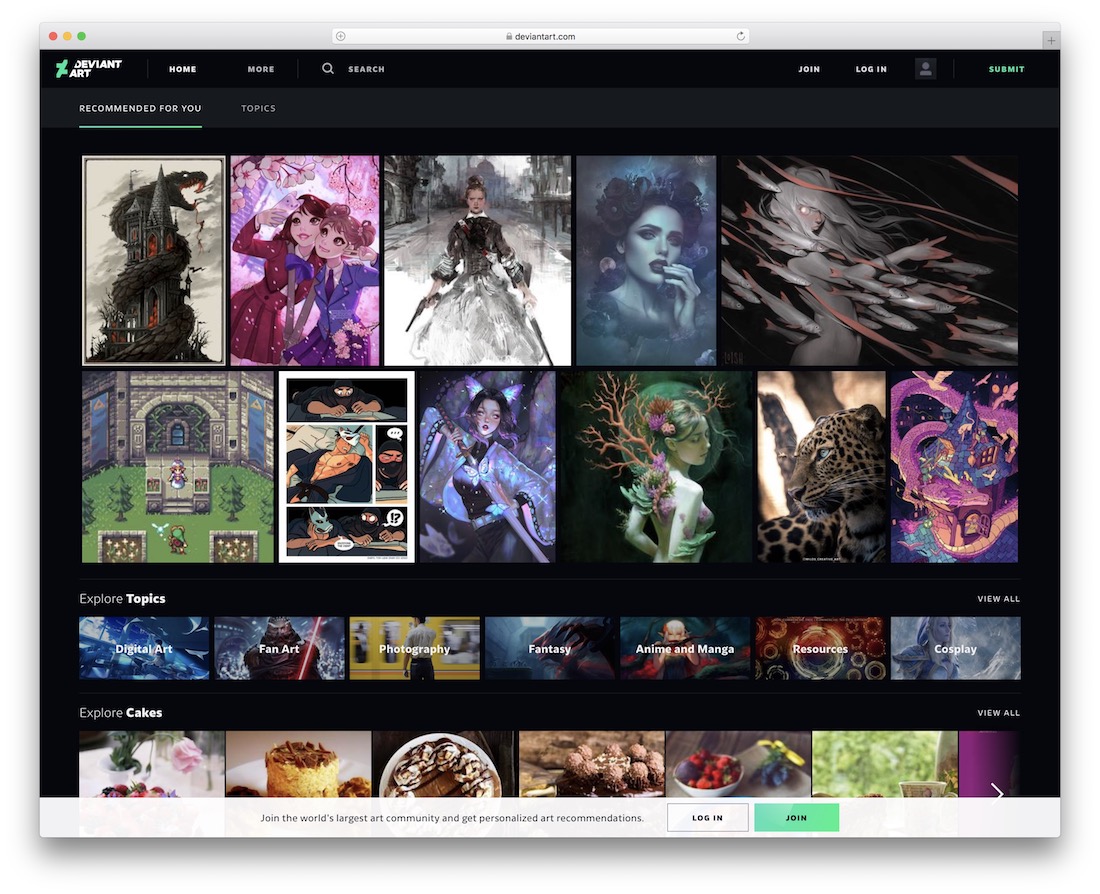Click the green JOIN banner button

tap(796, 818)
